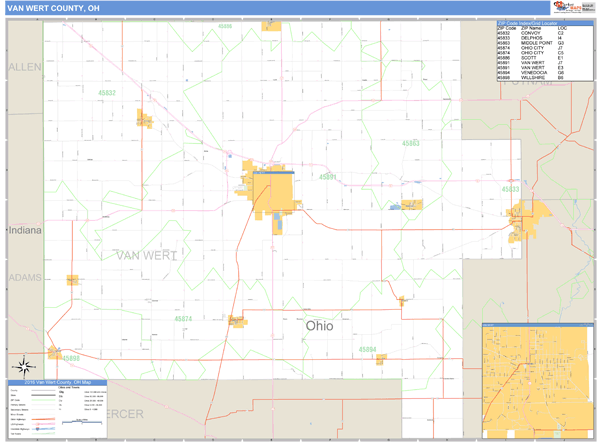
Task: Click the gray VAN WERT county label on map
Action: (147, 256)
